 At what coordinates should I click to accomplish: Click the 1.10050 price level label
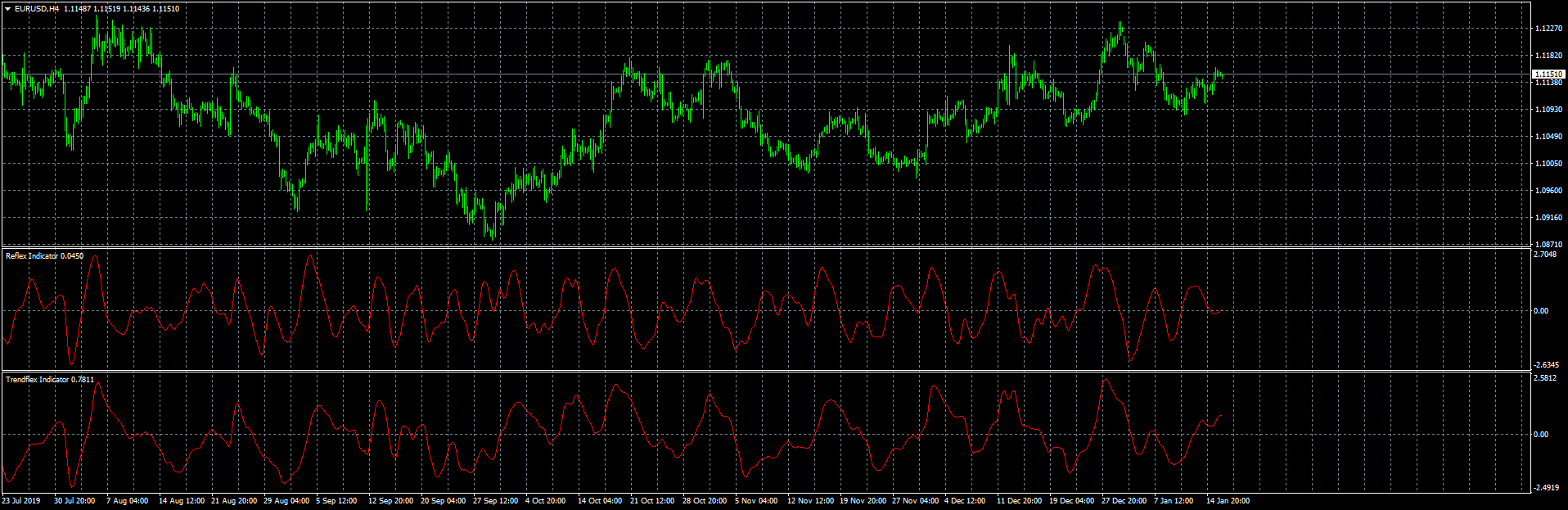1549,164
